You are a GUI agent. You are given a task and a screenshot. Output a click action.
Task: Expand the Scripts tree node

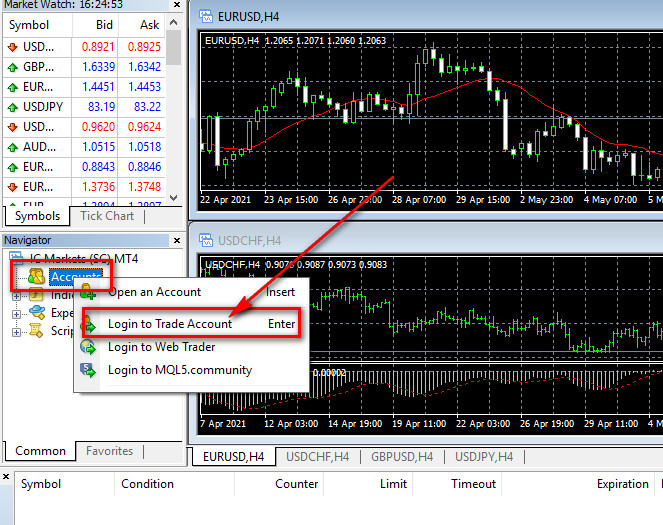[16, 331]
